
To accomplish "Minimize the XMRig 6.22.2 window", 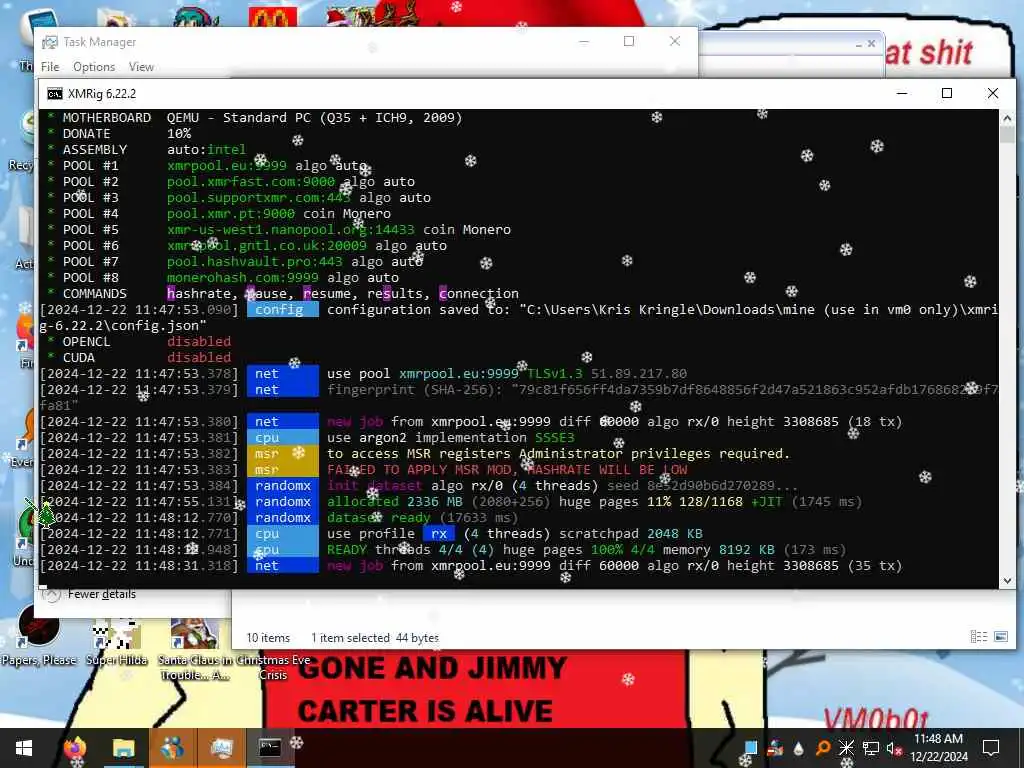I will (902, 93).
